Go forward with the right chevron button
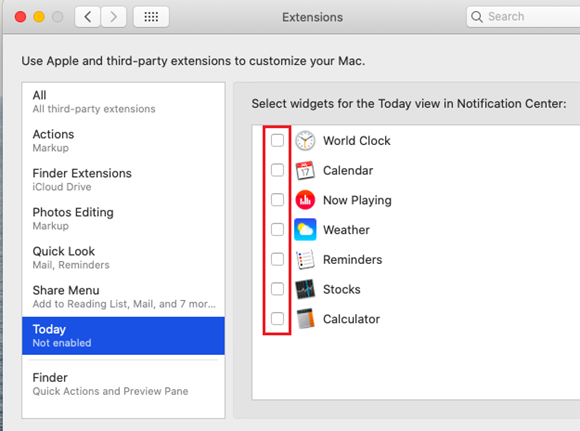The image size is (580, 431). [114, 17]
